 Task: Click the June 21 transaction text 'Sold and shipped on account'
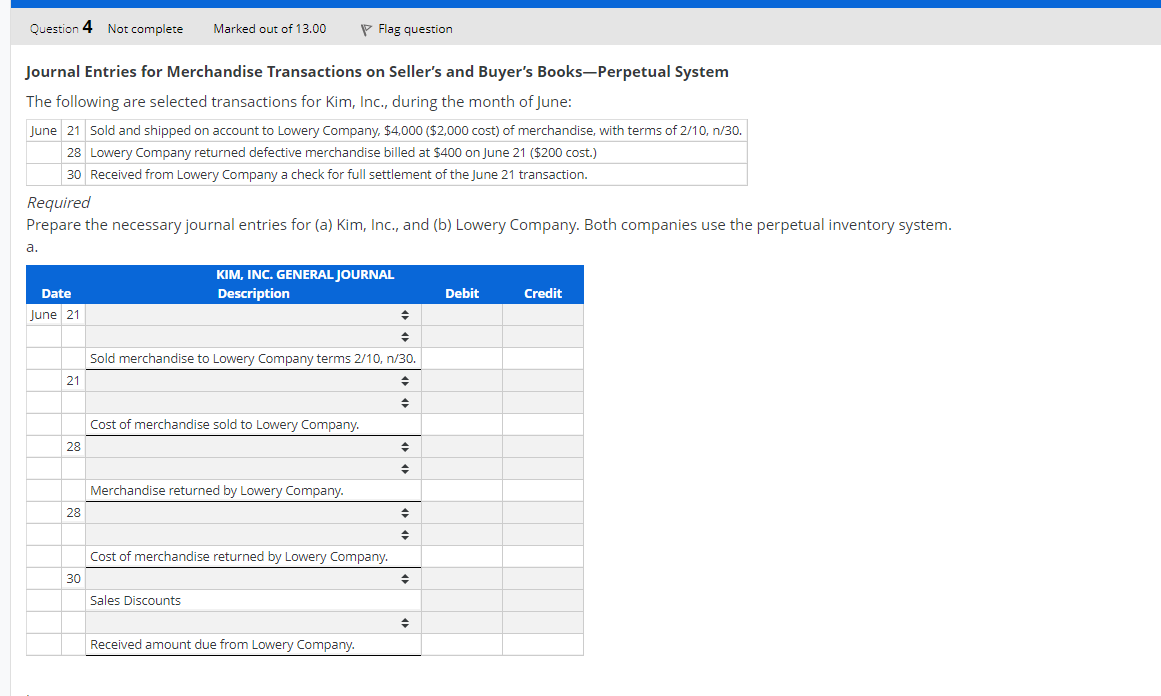416,130
